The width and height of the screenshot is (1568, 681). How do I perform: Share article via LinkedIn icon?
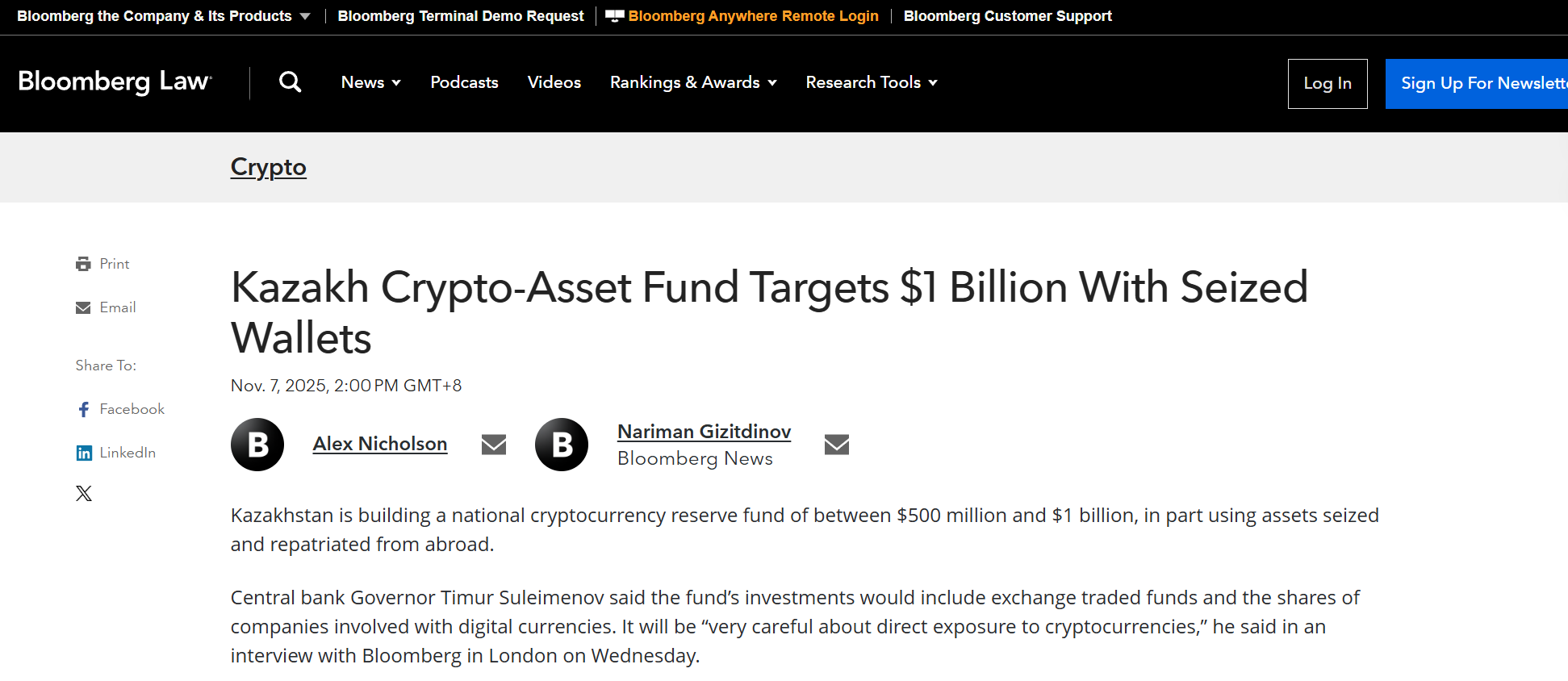84,453
